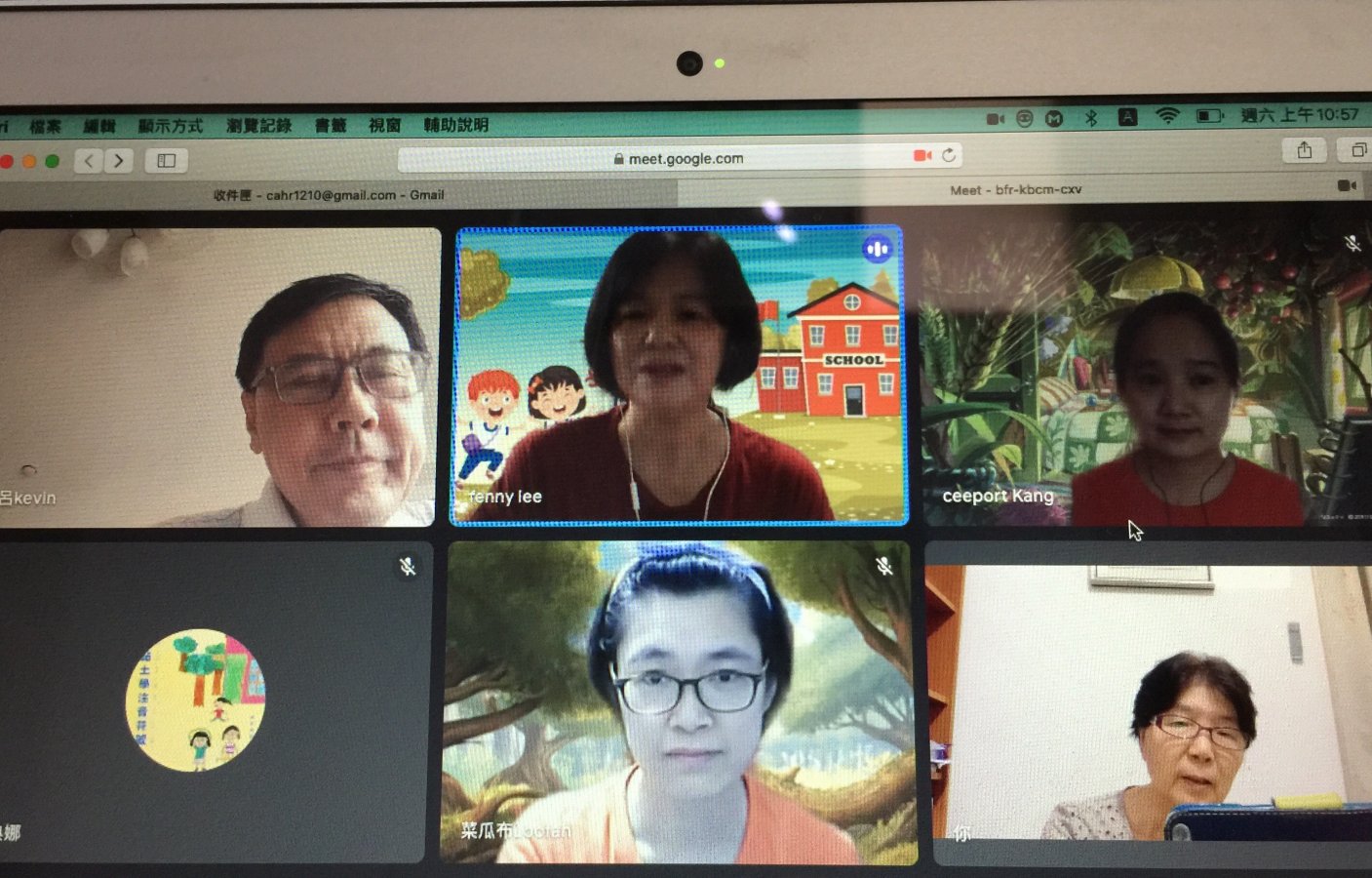Click the Bluetooth icon in menu bar

point(1091,117)
